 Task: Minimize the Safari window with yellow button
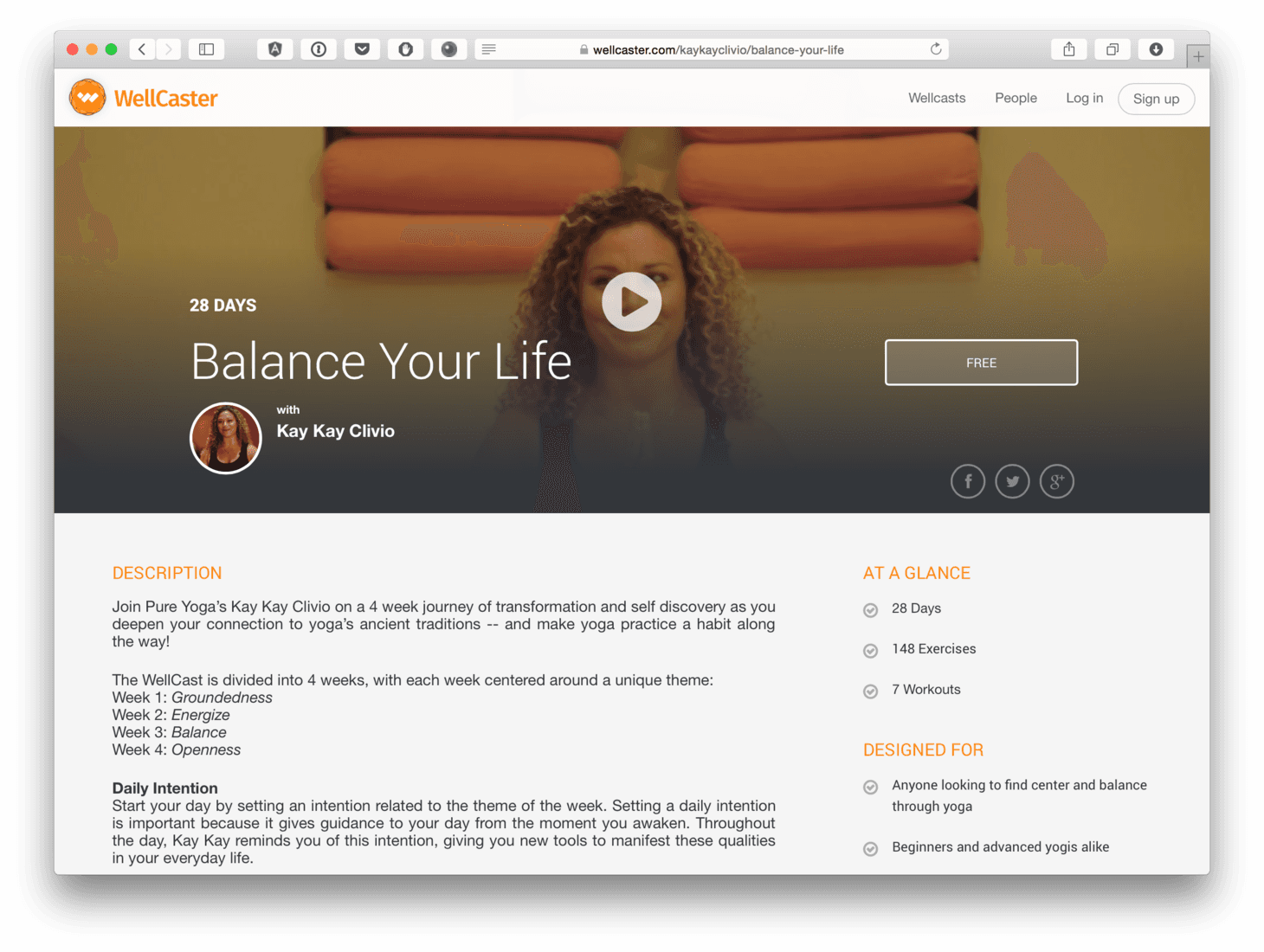92,49
